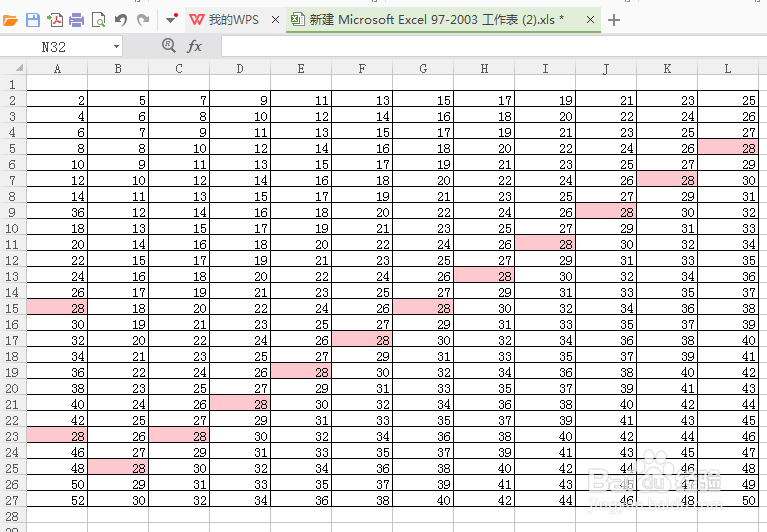
Task: Open the Name Box dropdown arrow
Action: point(116,47)
